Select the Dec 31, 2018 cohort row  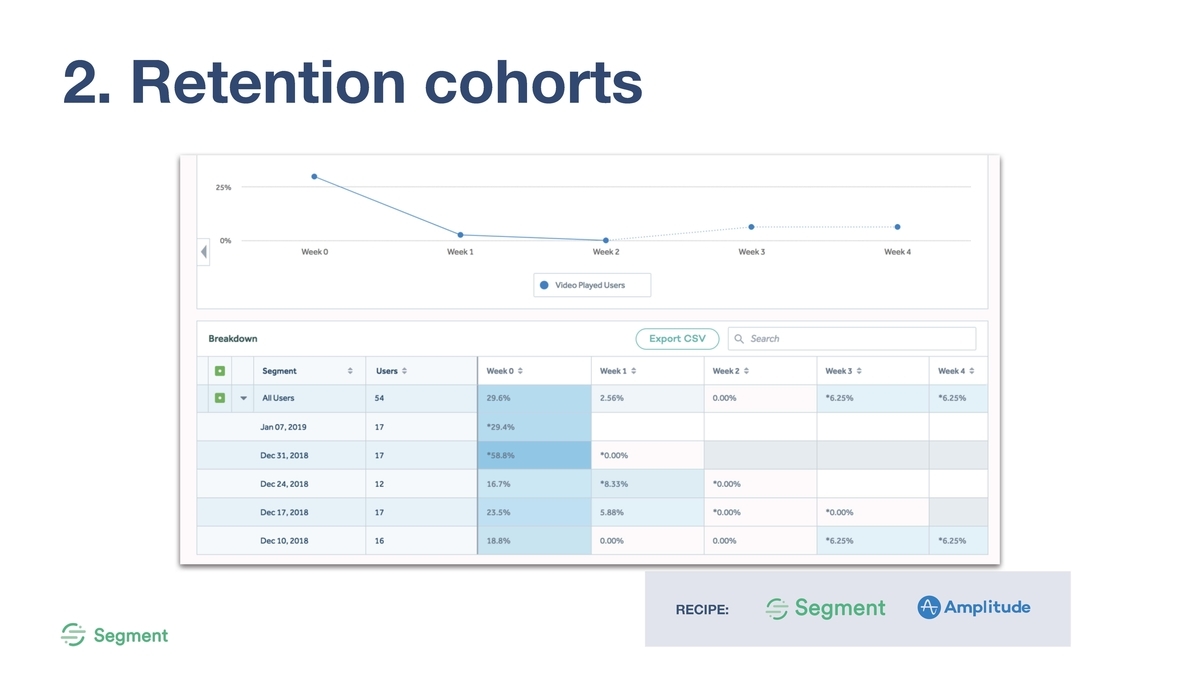pos(592,455)
